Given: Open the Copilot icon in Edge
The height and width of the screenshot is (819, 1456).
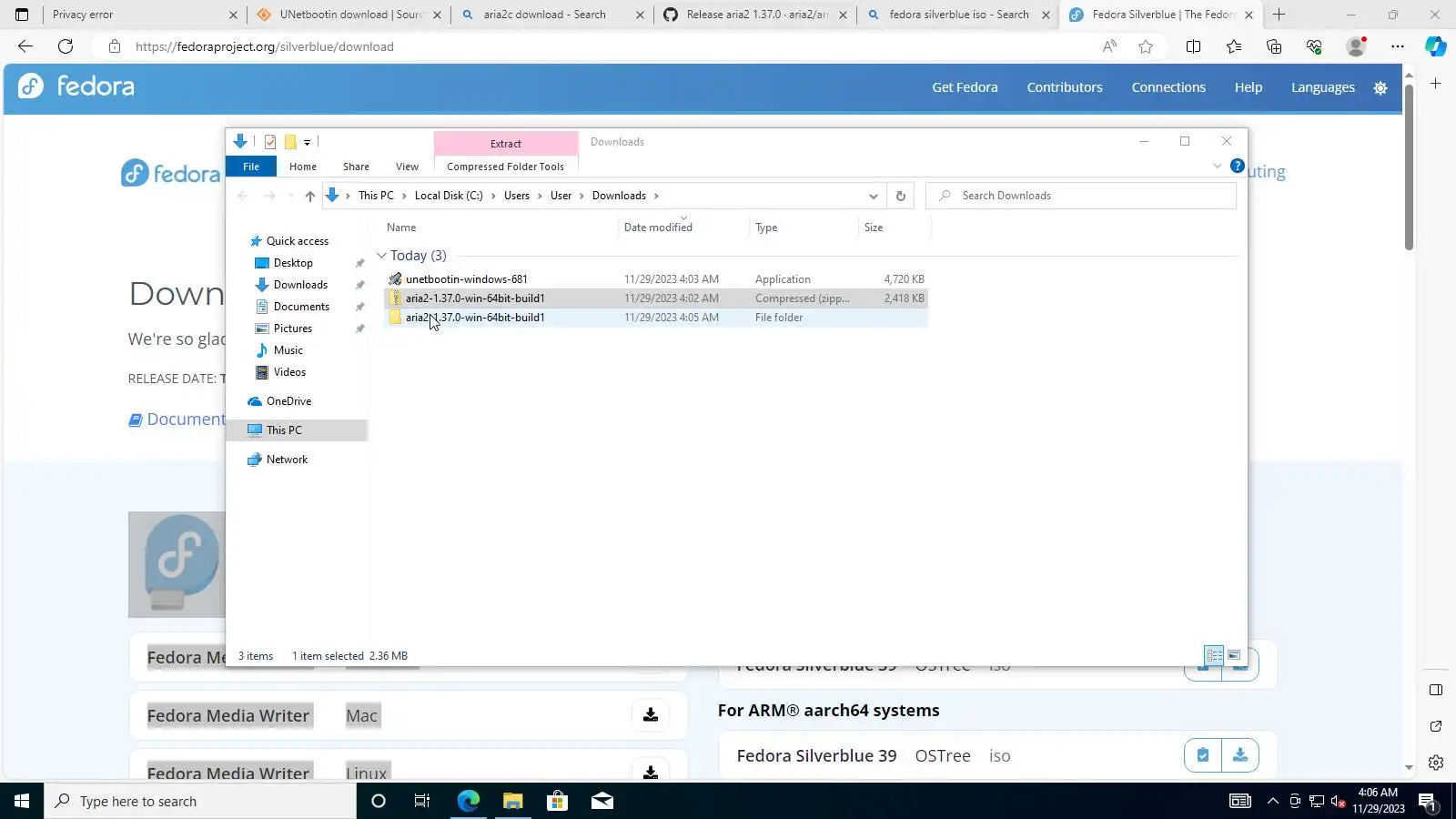Looking at the screenshot, I should pos(1436,46).
